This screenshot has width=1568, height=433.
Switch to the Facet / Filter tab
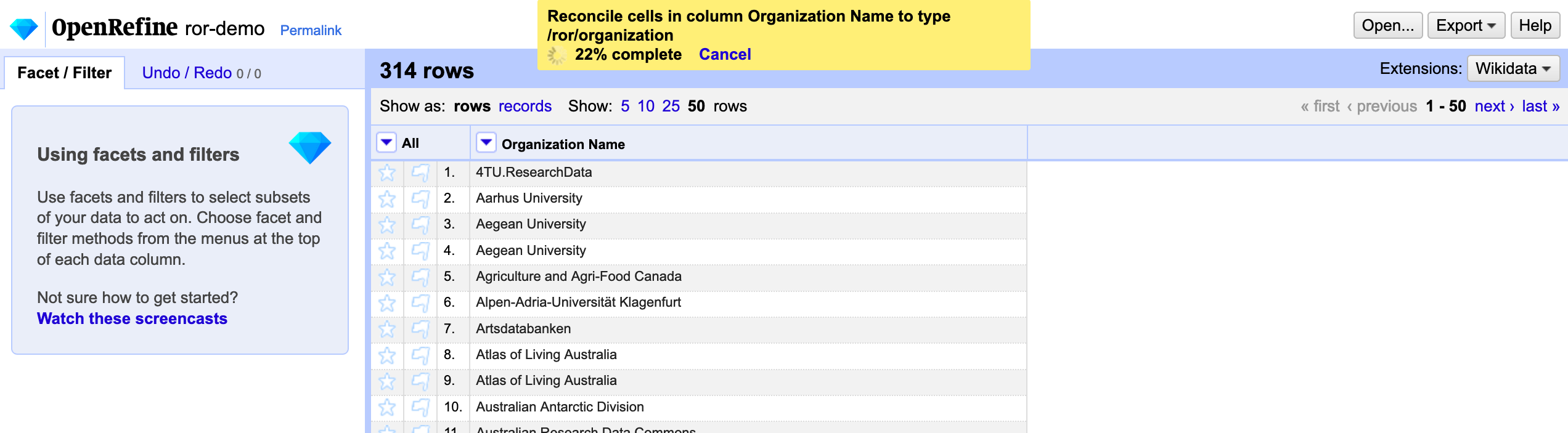point(65,73)
